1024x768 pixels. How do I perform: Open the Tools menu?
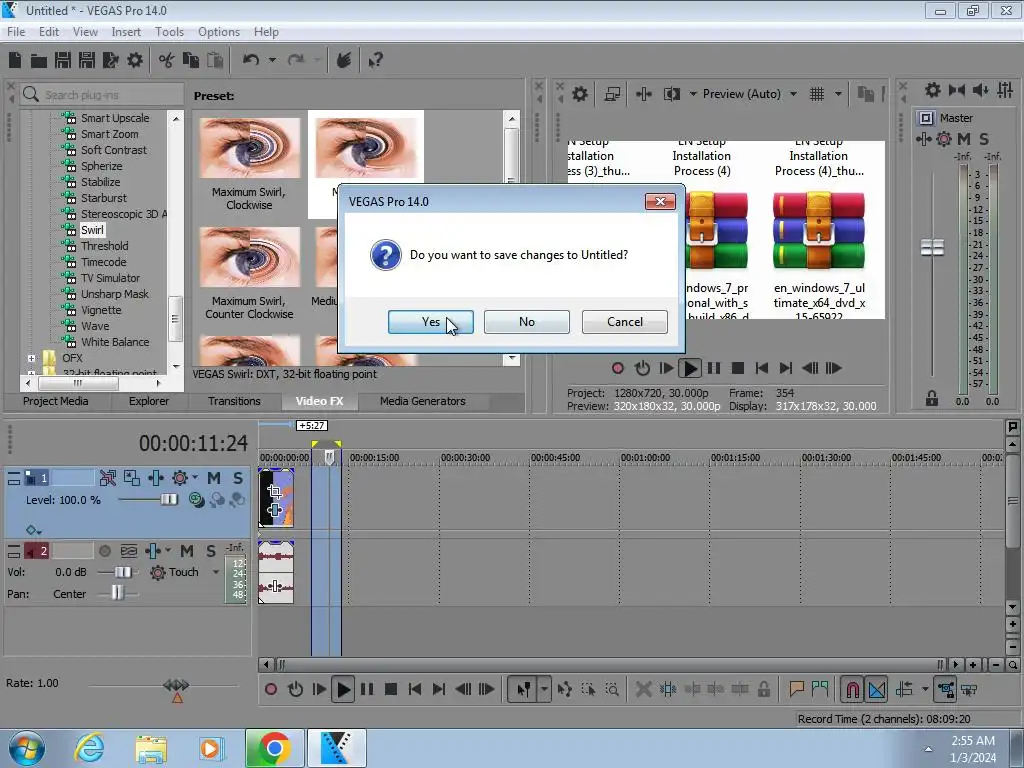point(169,31)
